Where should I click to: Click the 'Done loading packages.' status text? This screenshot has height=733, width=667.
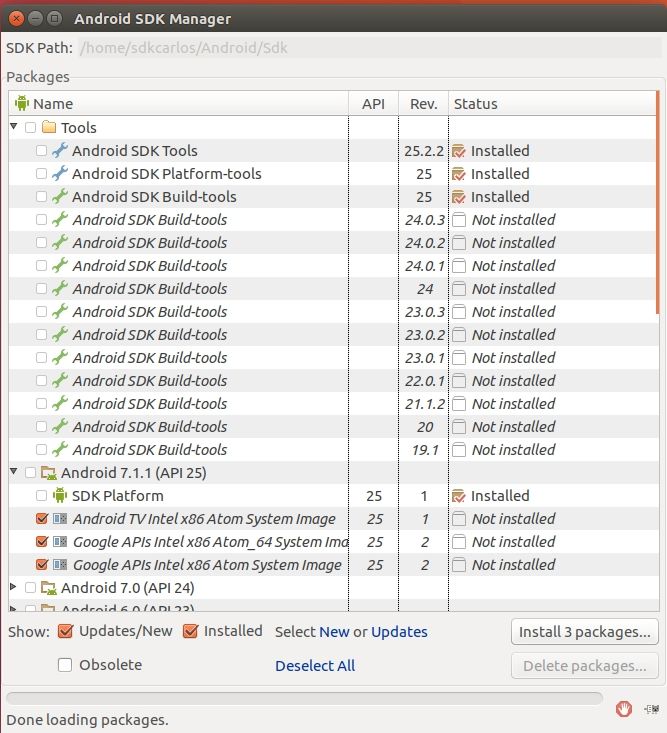pos(87,720)
